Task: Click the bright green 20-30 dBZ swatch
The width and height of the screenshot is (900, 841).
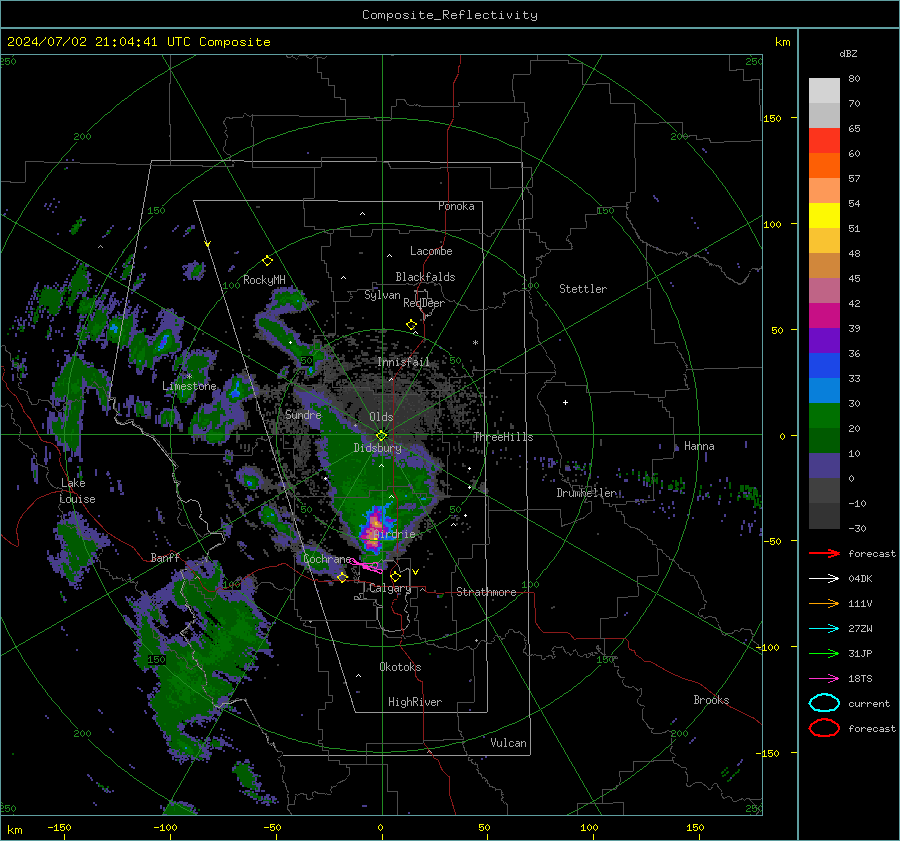Action: click(824, 416)
